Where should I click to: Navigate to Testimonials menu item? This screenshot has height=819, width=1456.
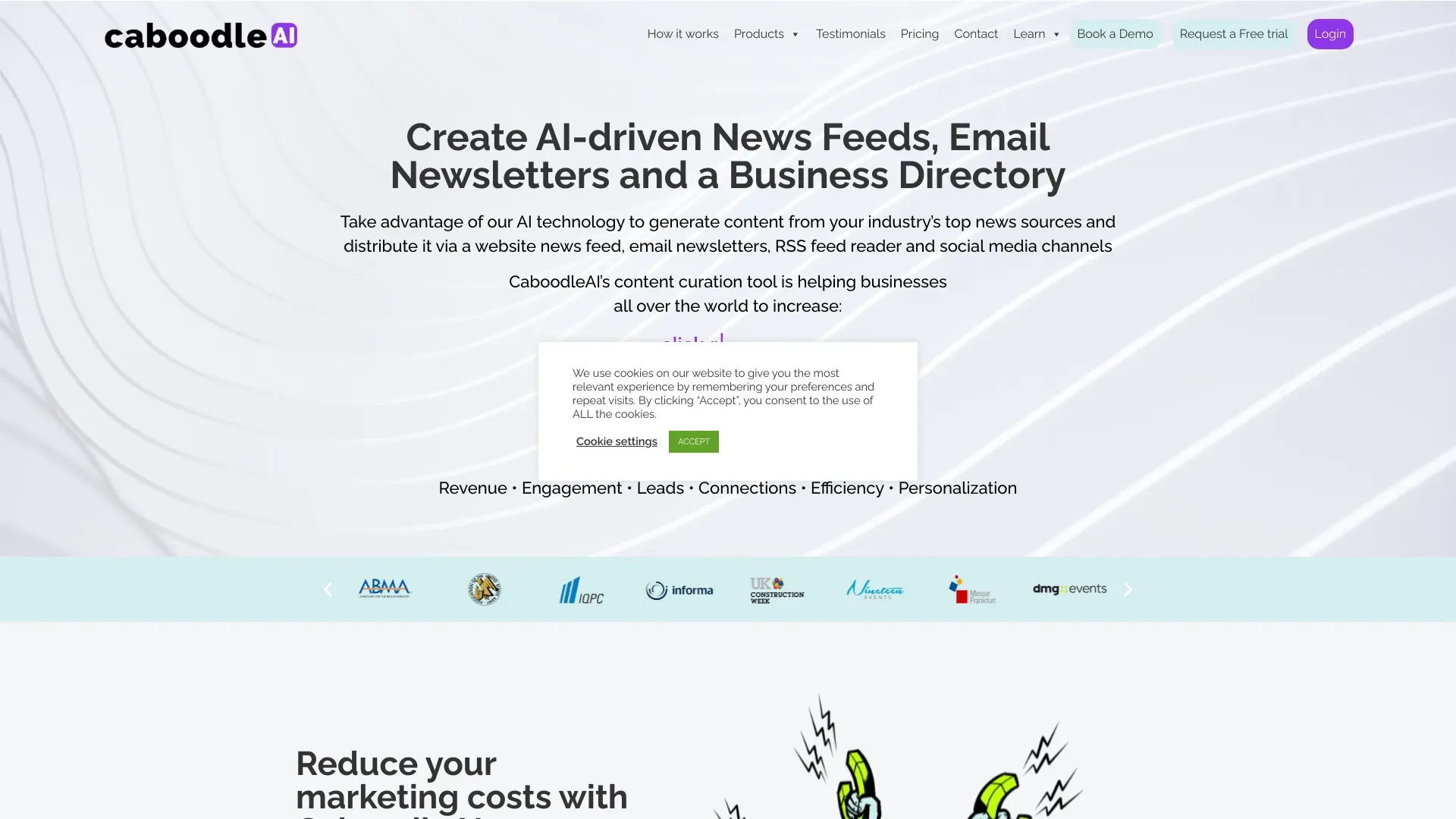click(x=850, y=34)
